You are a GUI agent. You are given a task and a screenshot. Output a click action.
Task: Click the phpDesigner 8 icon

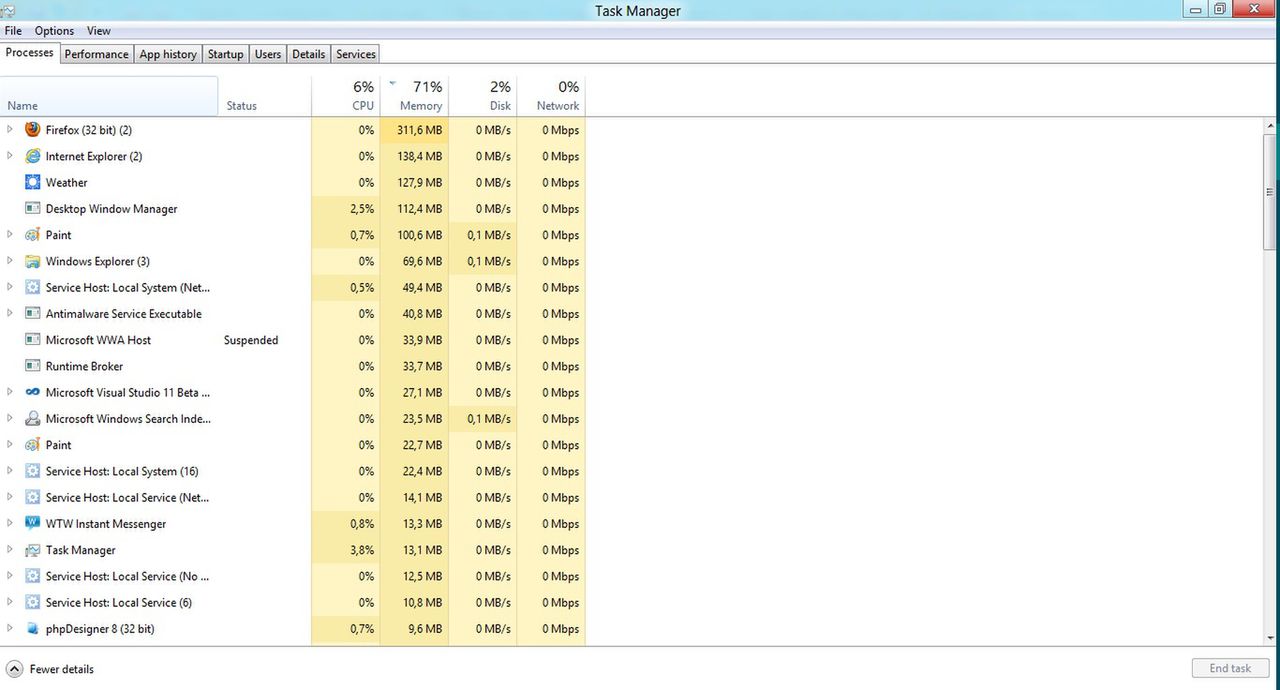click(x=32, y=629)
